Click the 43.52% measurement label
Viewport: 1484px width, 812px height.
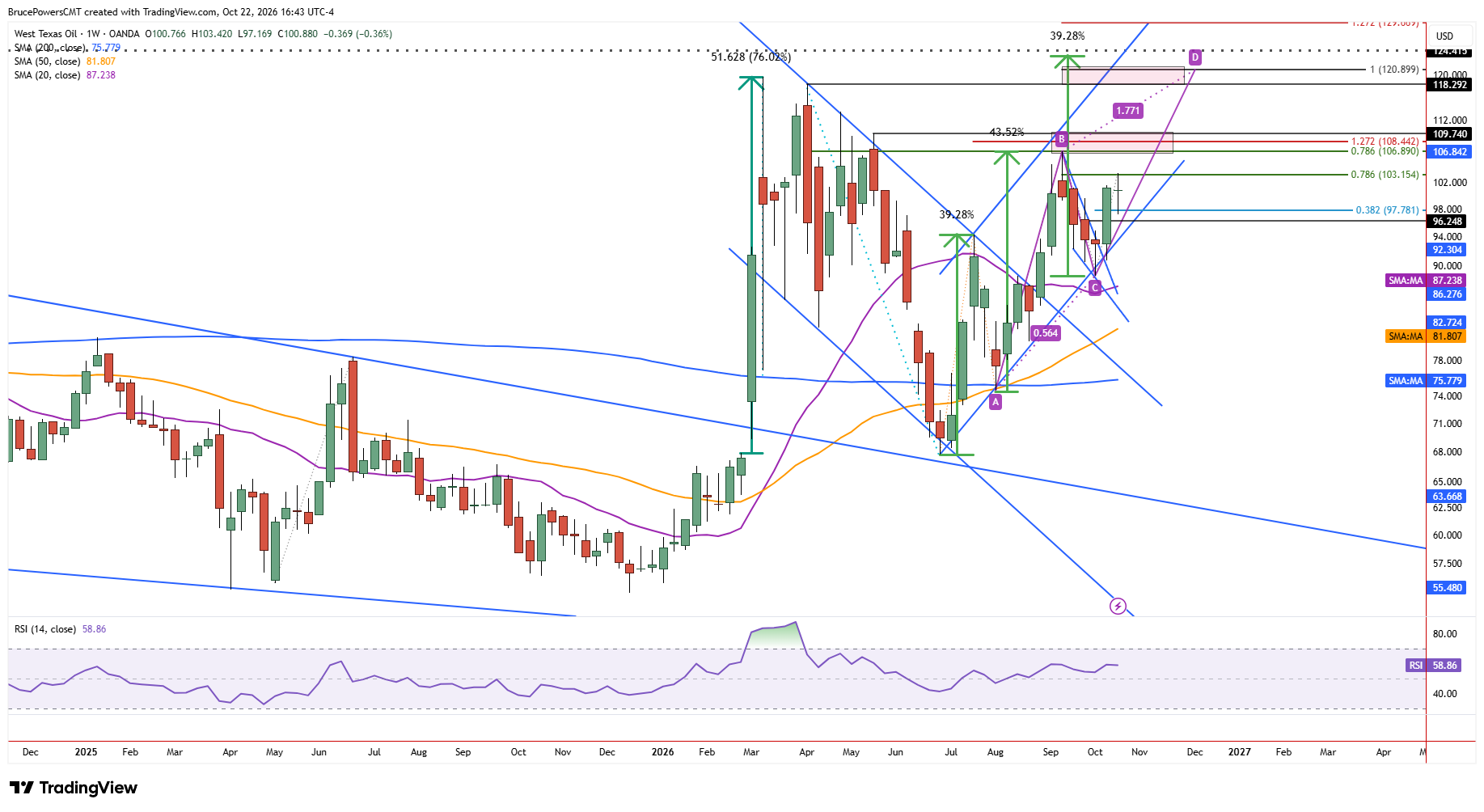[1007, 132]
